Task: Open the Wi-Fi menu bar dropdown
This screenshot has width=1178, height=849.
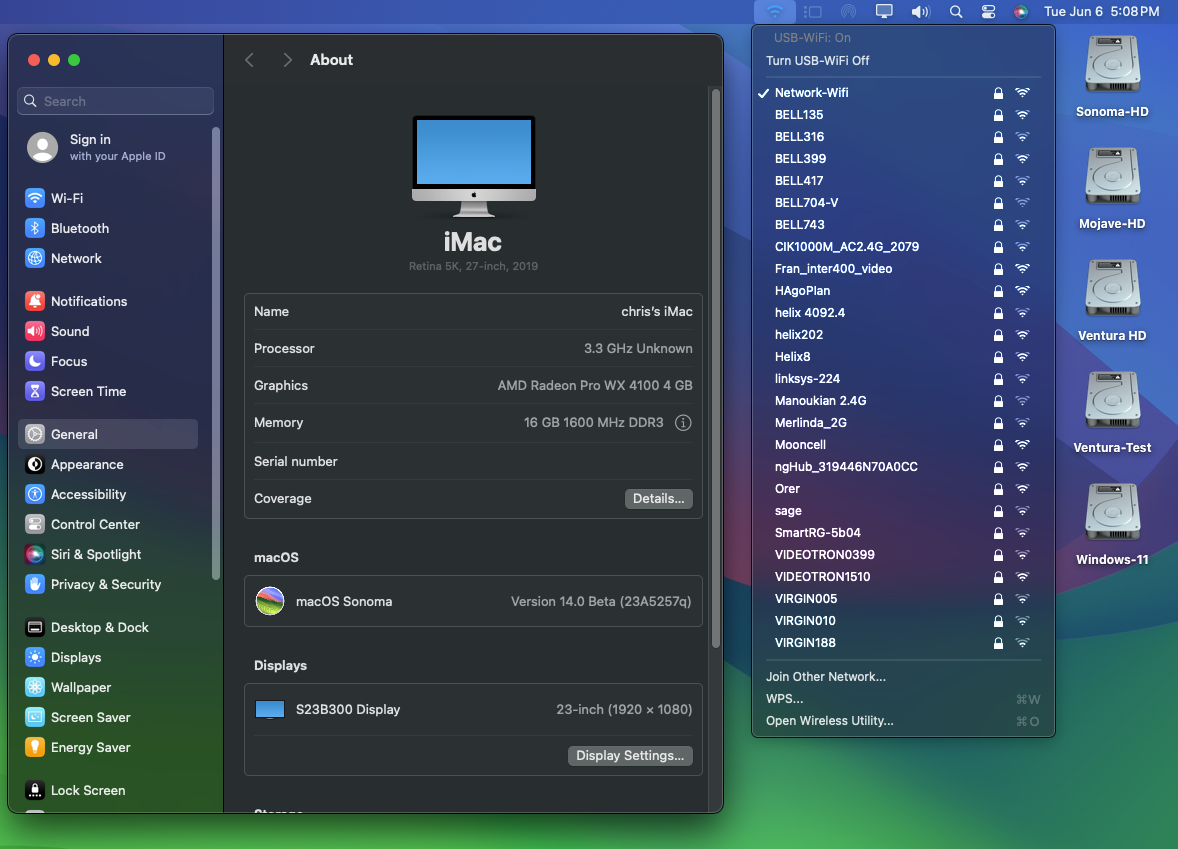Action: point(775,12)
